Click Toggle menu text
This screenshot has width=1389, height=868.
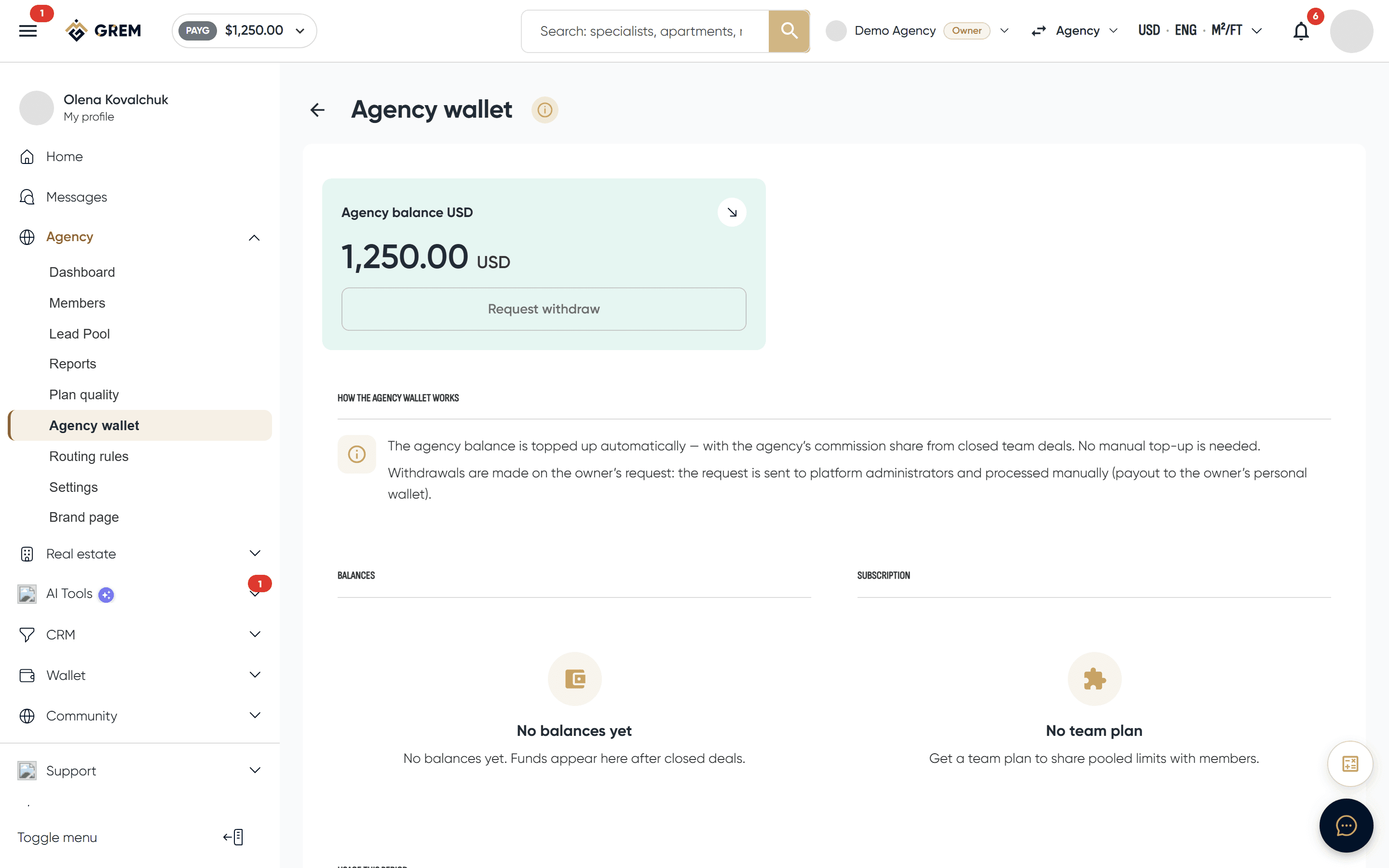(57, 838)
